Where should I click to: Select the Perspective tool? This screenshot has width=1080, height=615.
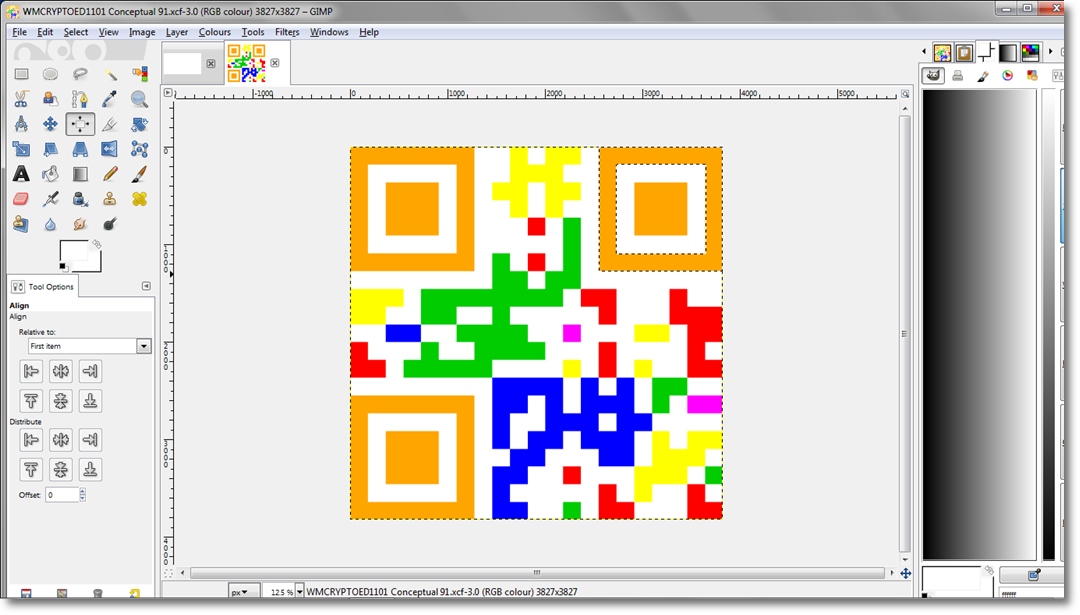click(x=80, y=149)
